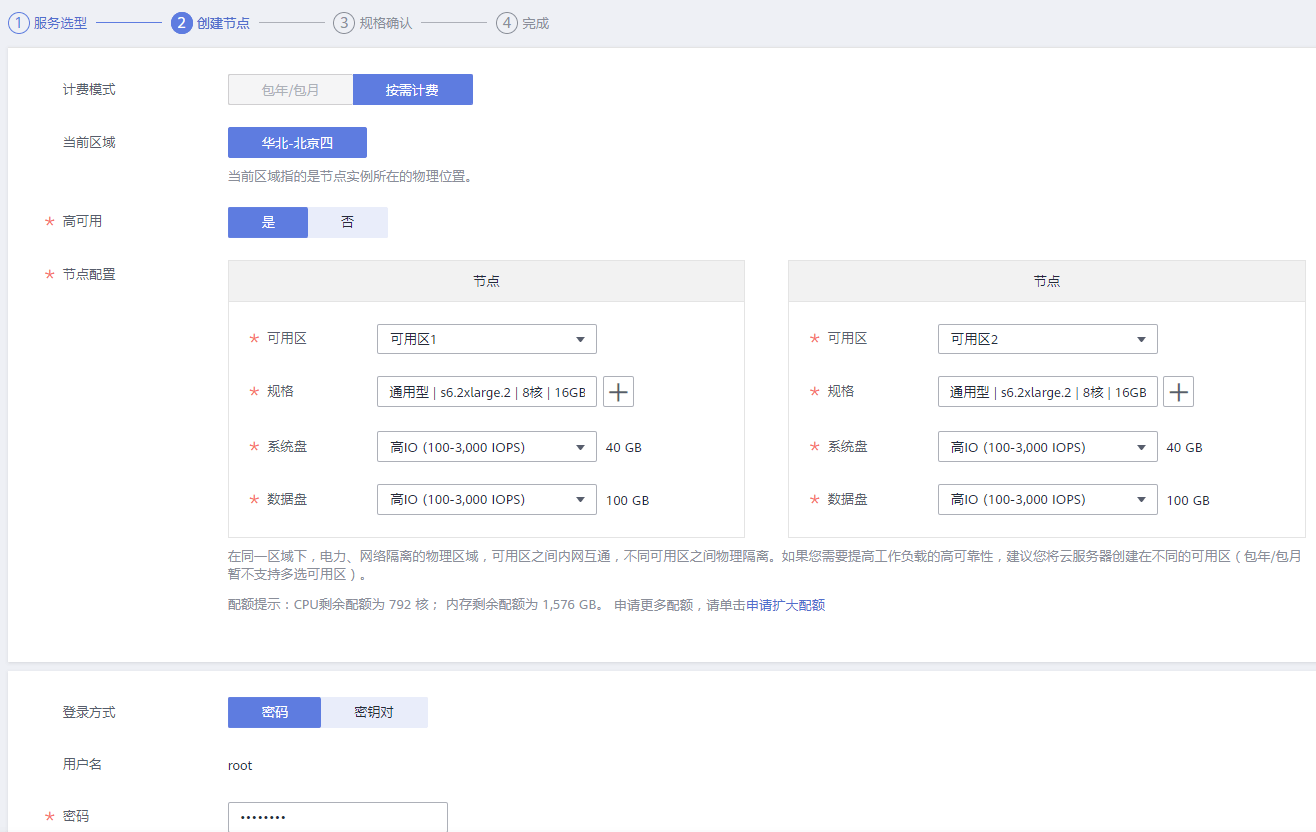Select 包年/包月 billing mode
The height and width of the screenshot is (832, 1316).
tap(291, 90)
